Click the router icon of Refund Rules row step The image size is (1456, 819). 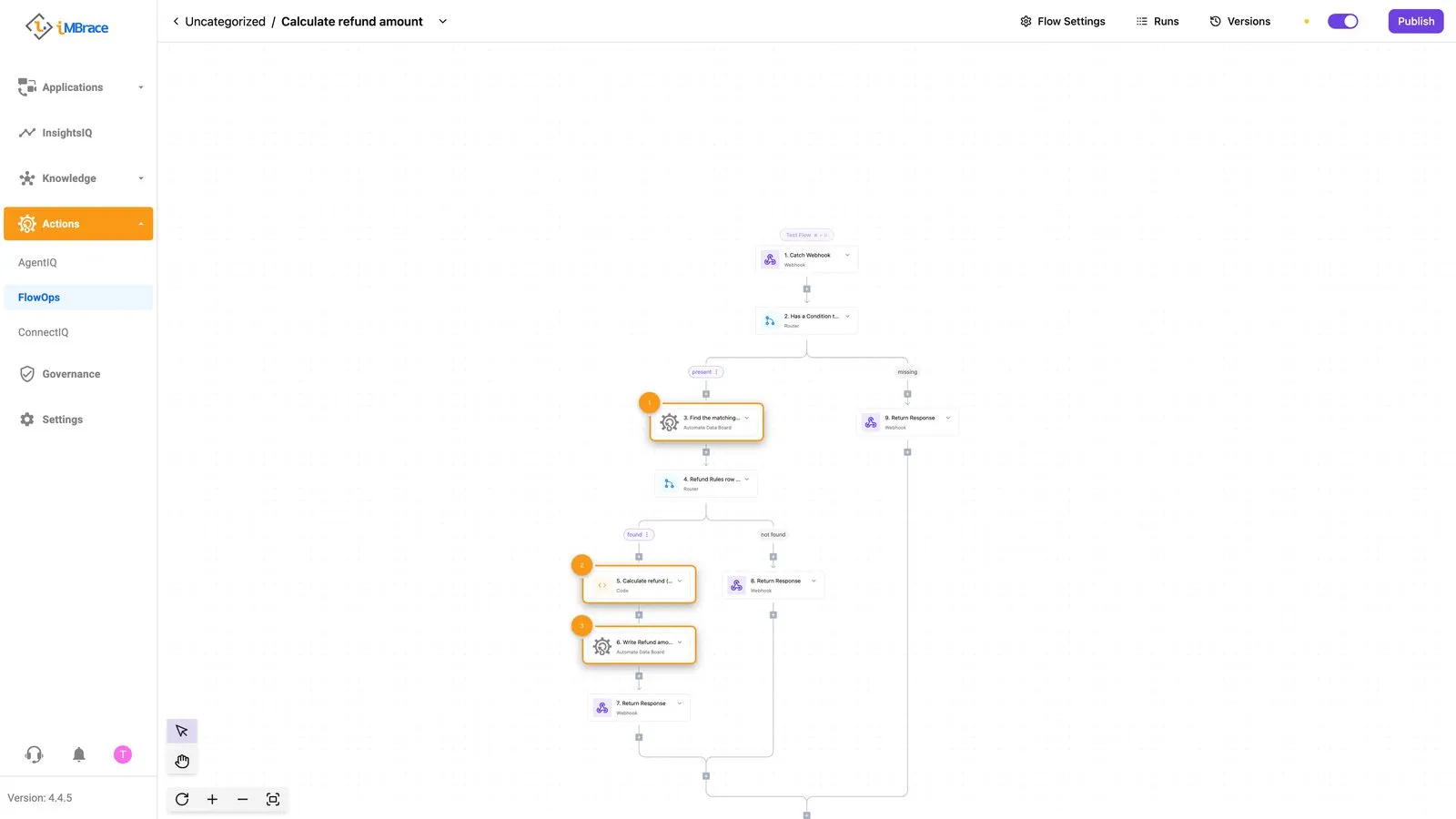[x=669, y=483]
